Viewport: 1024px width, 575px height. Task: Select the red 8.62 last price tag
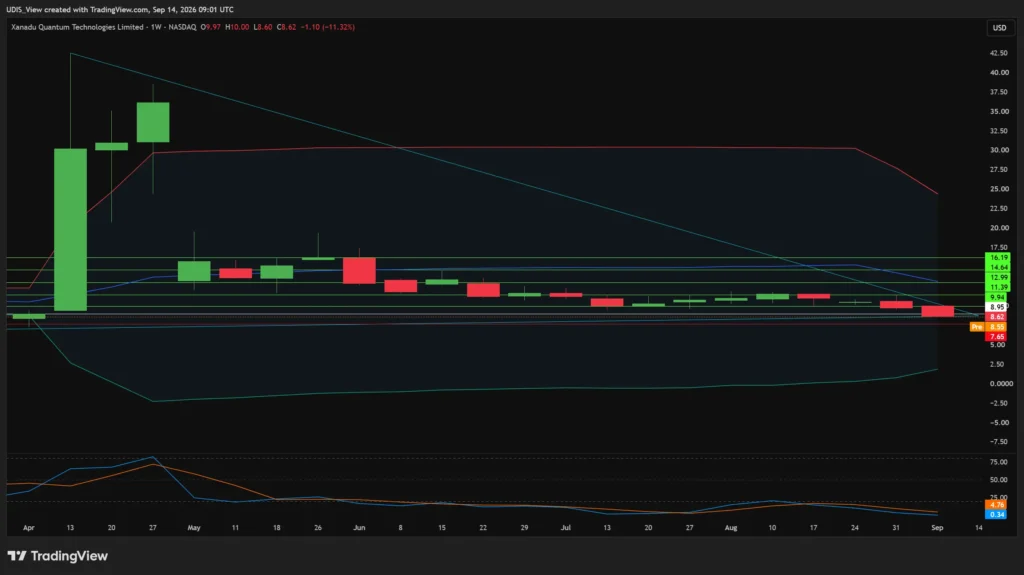[997, 317]
